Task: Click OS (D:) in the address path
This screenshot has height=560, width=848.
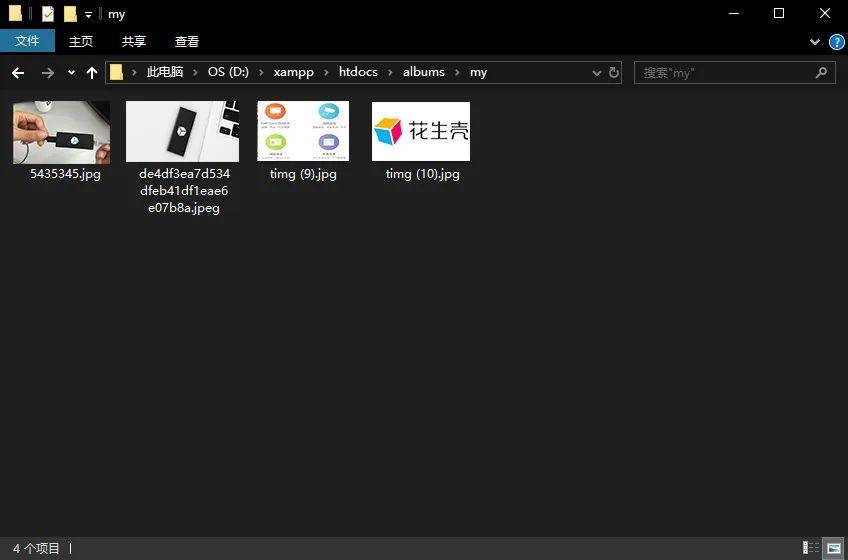Action: [x=228, y=72]
